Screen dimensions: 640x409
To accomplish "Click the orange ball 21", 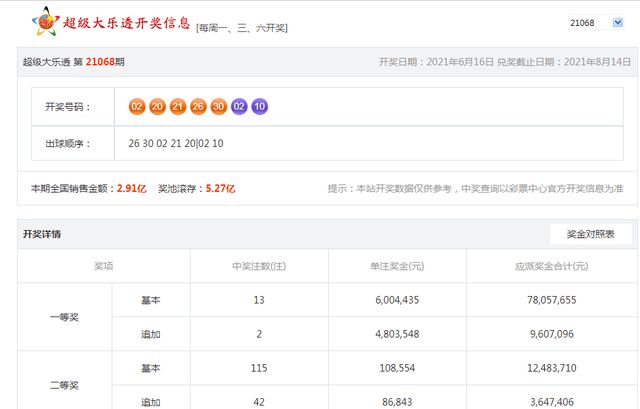I will [x=178, y=107].
